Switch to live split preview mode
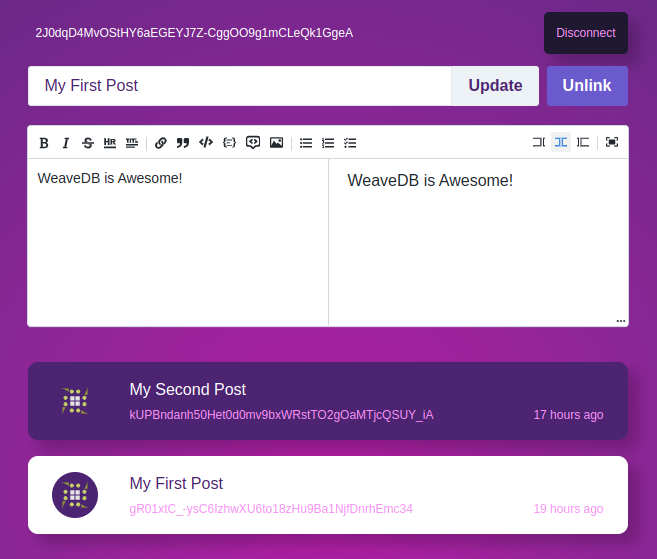Image resolution: width=657 pixels, height=559 pixels. pos(561,143)
